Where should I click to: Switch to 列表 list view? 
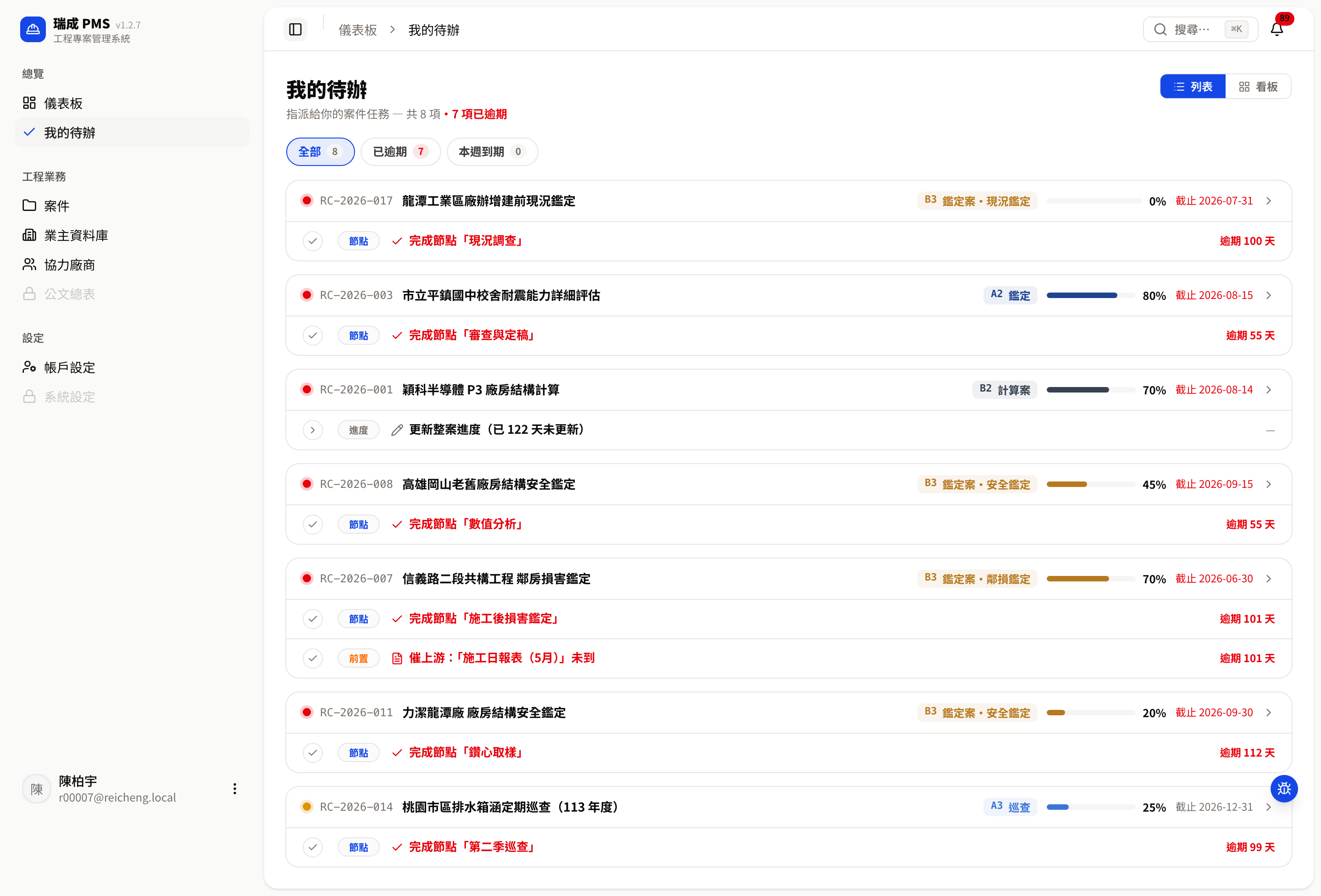pyautogui.click(x=1193, y=86)
